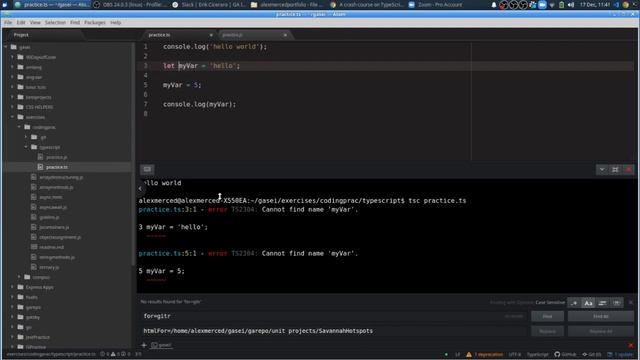This screenshot has width=640, height=360.
Task: Hide the terminal panel with down arrow
Action: point(602,169)
